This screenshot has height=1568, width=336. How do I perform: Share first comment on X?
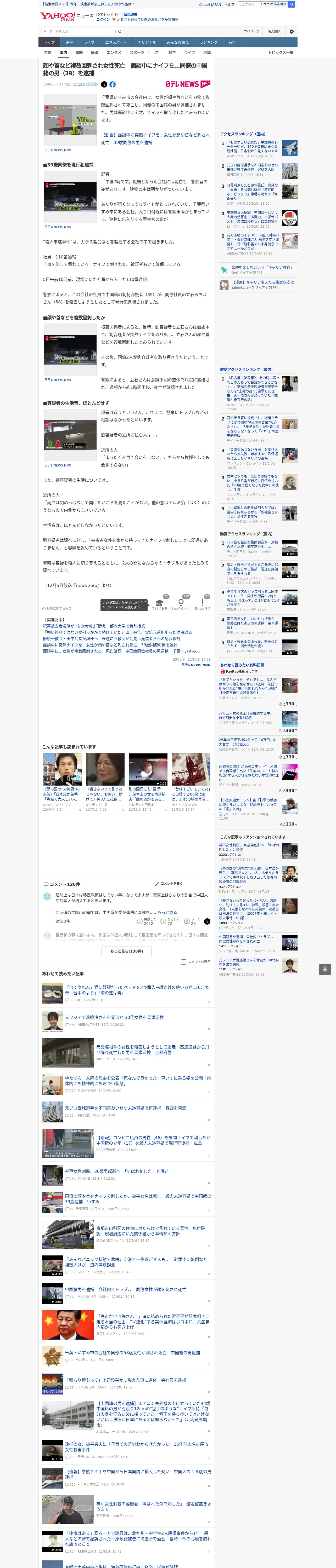[x=207, y=921]
